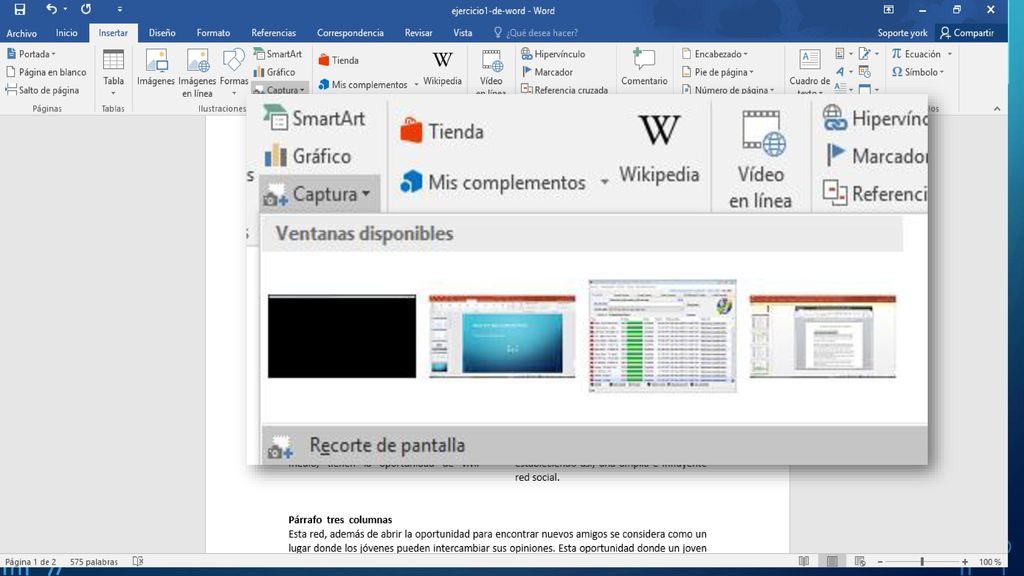Viewport: 1024px width, 576px height.
Task: Choose Recorte de pantalla
Action: (x=594, y=445)
